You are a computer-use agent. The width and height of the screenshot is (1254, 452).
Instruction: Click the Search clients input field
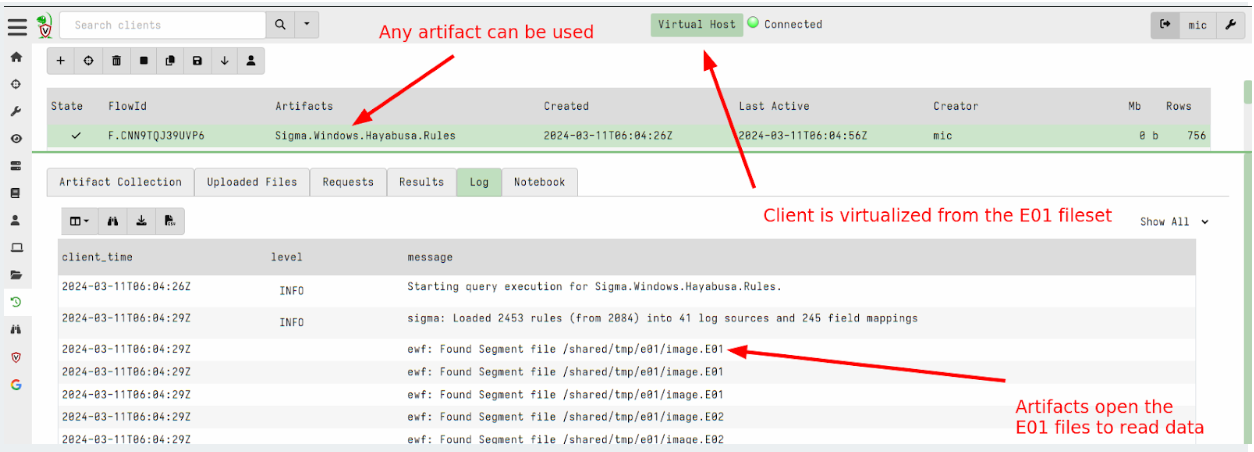click(x=162, y=25)
